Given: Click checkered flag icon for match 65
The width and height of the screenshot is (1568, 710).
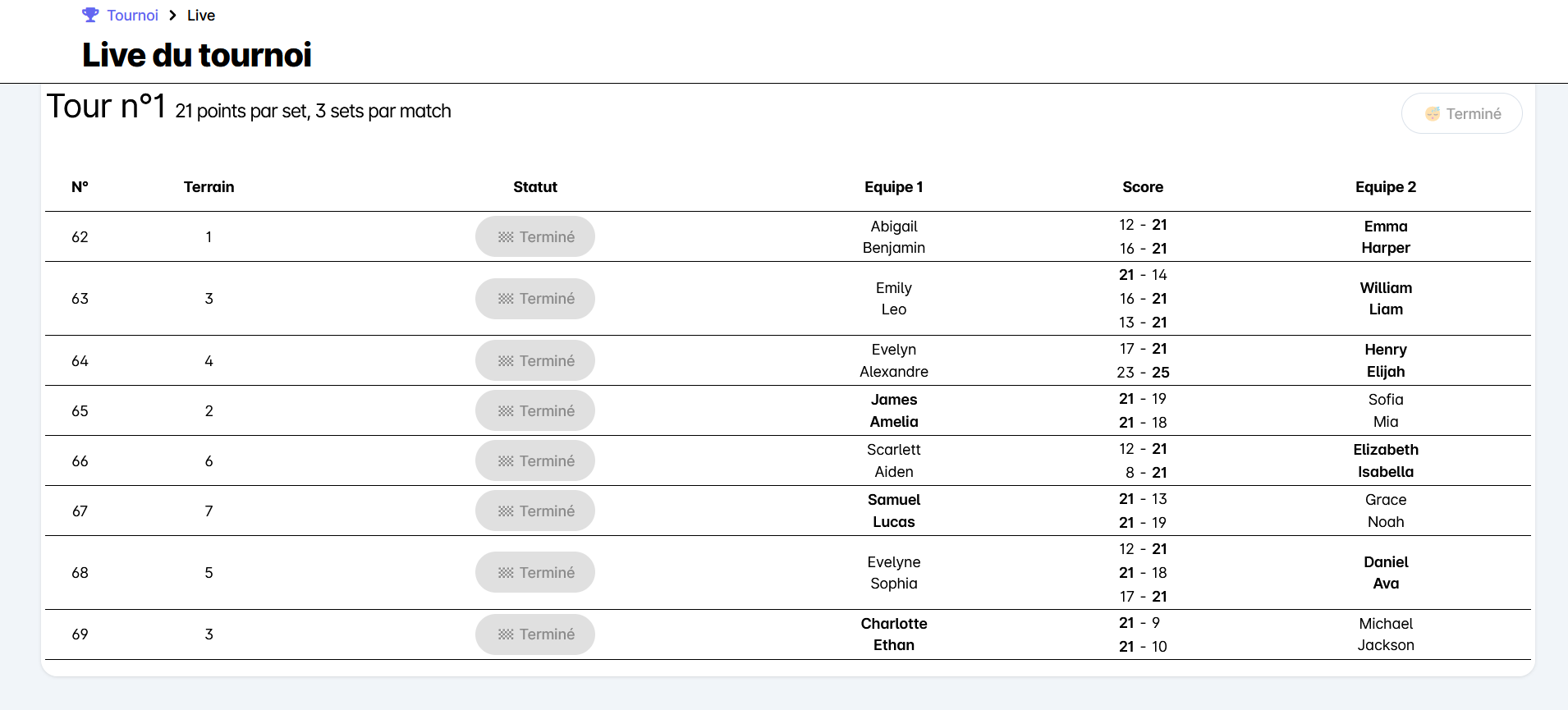Looking at the screenshot, I should tap(506, 411).
